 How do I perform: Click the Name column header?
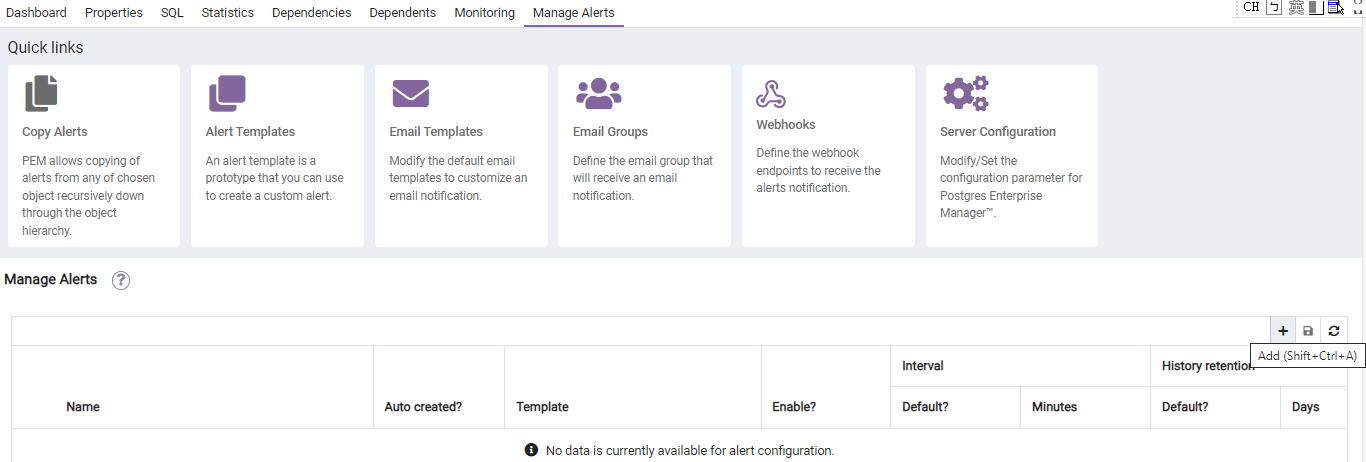click(x=83, y=407)
